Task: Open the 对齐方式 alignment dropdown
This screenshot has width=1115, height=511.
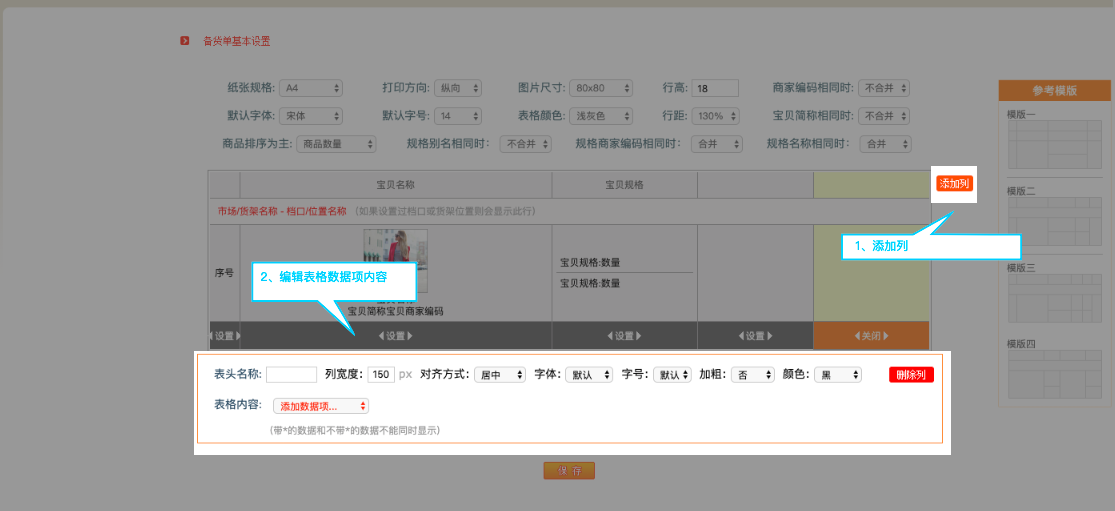Action: 500,375
